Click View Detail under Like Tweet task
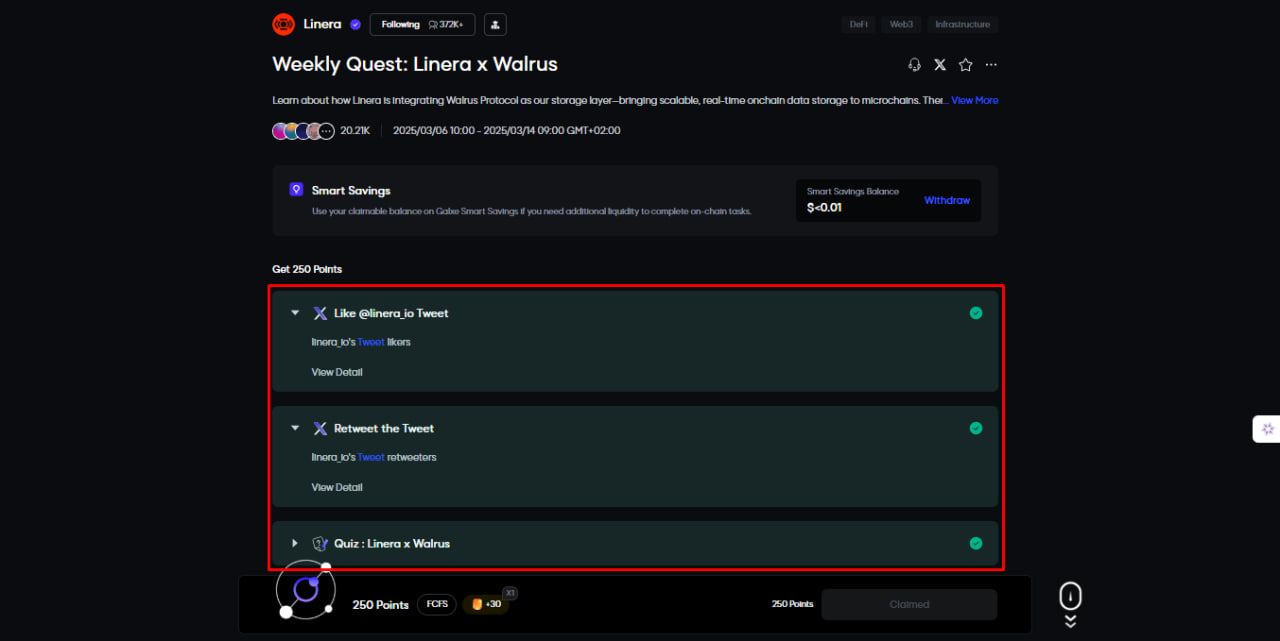The height and width of the screenshot is (641, 1280). [x=337, y=372]
